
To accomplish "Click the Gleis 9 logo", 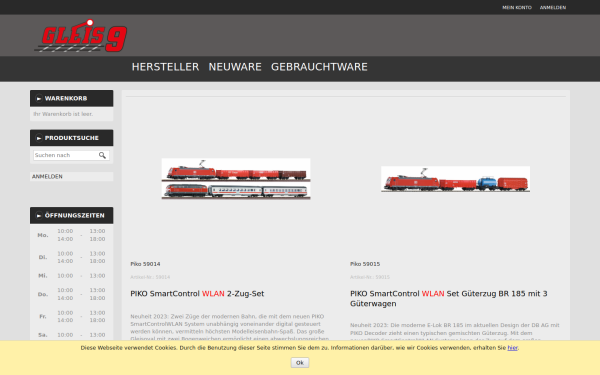I will pyautogui.click(x=81, y=36).
